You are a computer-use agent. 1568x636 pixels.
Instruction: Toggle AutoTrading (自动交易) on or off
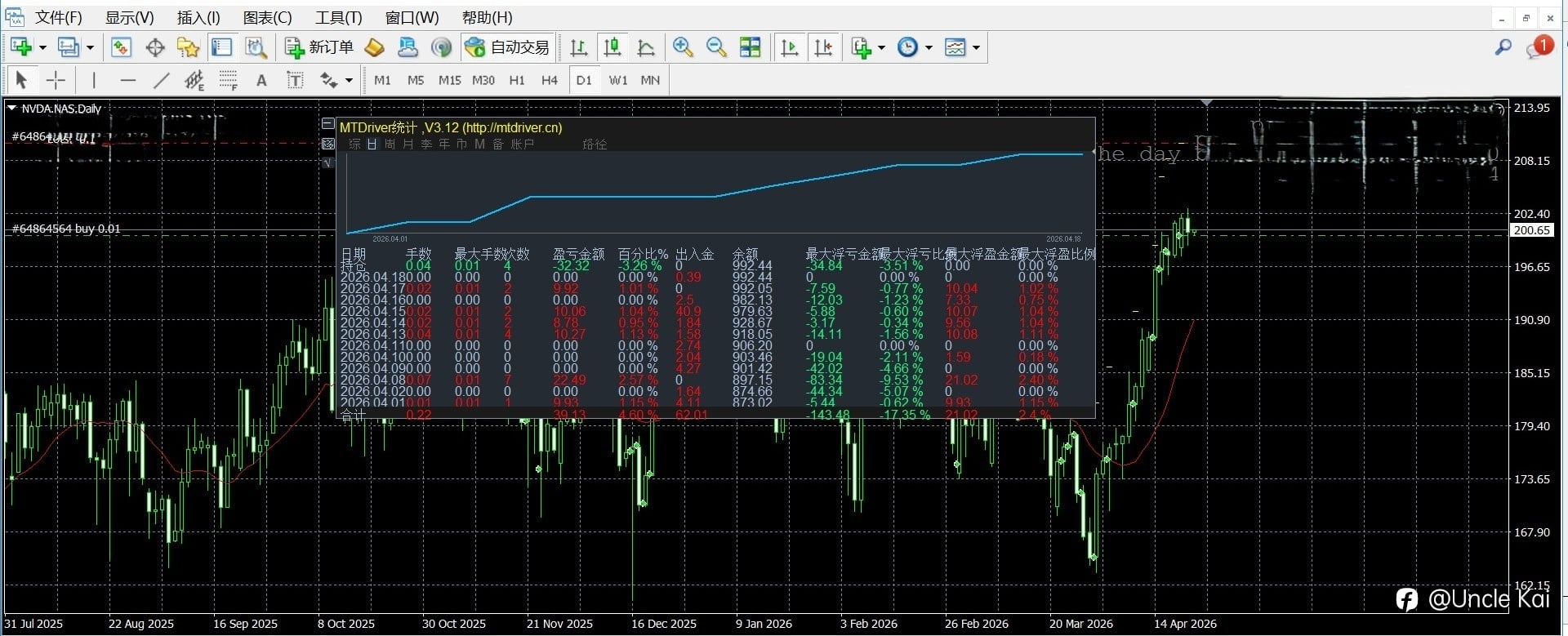pyautogui.click(x=507, y=47)
